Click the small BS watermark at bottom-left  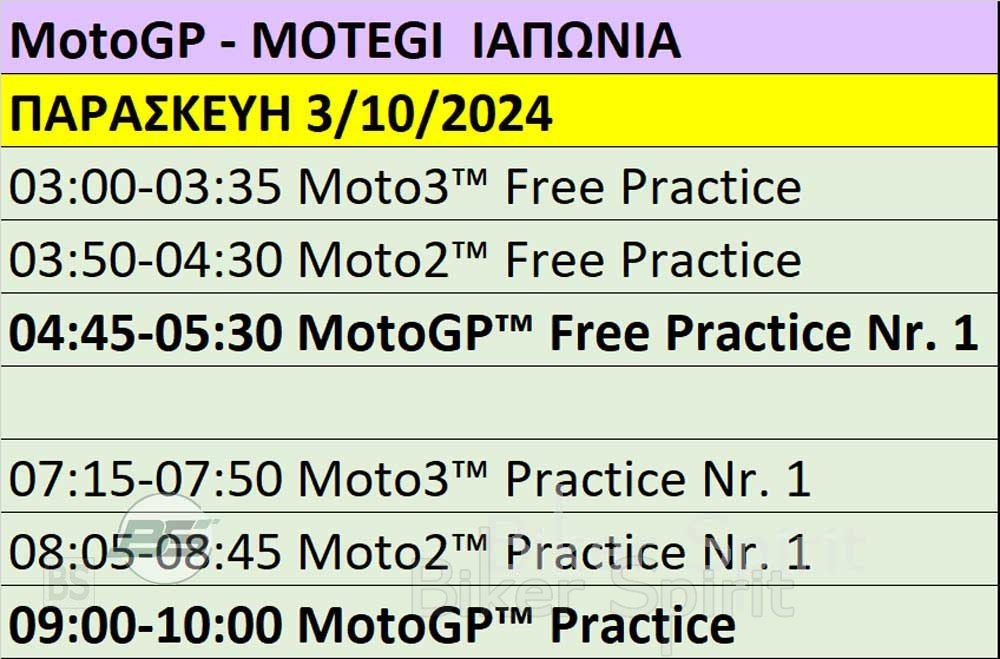coord(68,582)
